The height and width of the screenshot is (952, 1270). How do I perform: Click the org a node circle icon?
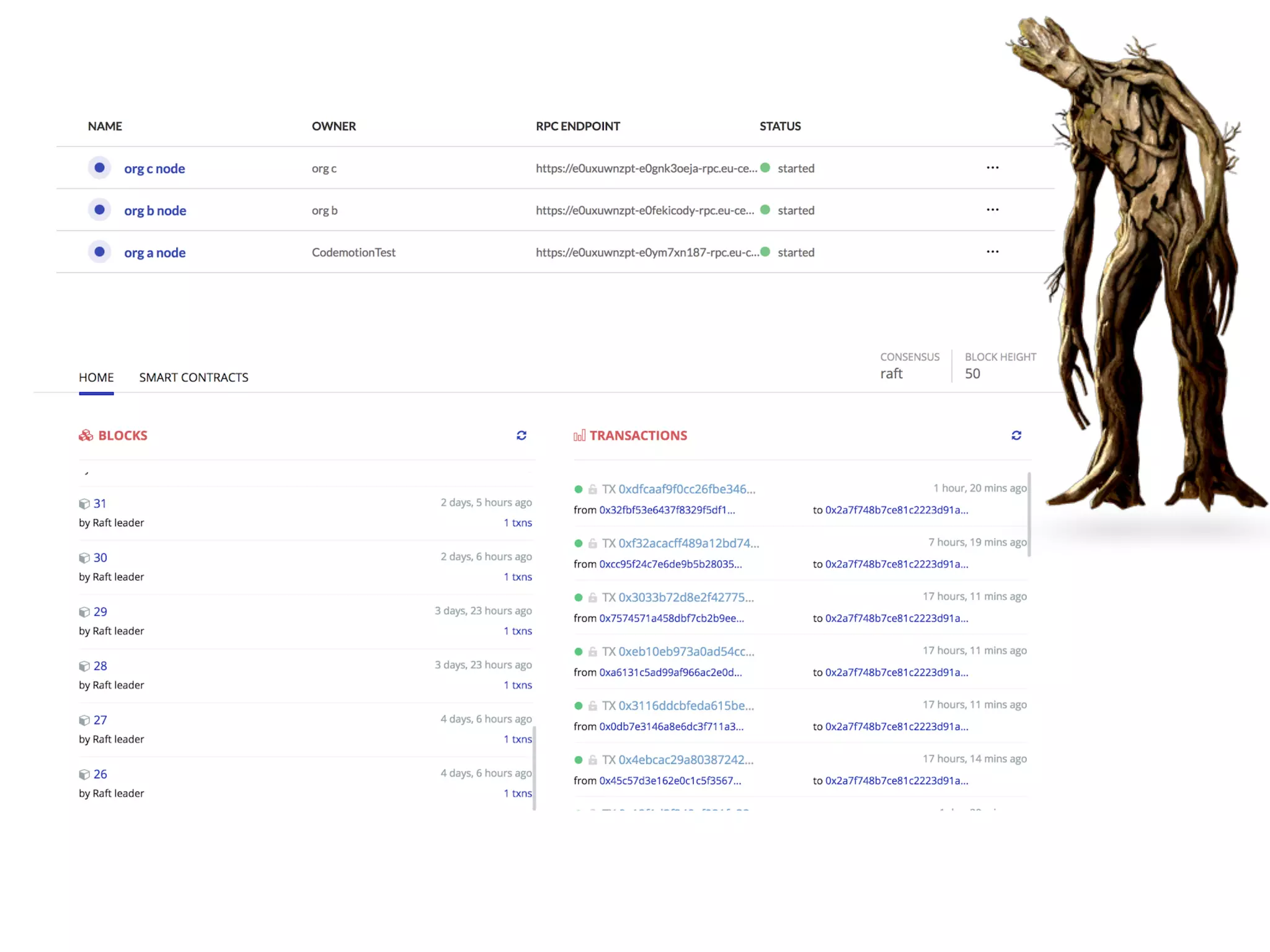tap(99, 252)
